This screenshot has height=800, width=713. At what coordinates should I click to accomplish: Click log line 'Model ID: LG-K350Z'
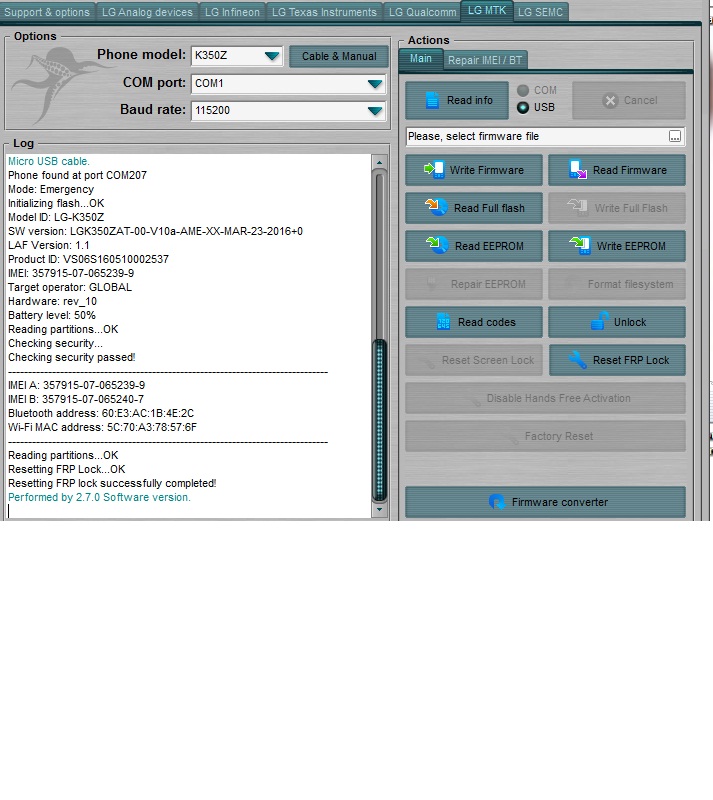click(56, 217)
